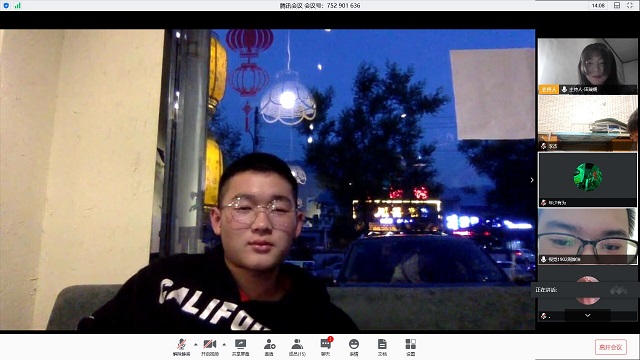Screen dimensions: 640x360
Task: Open chat with unread badge
Action: pos(326,347)
